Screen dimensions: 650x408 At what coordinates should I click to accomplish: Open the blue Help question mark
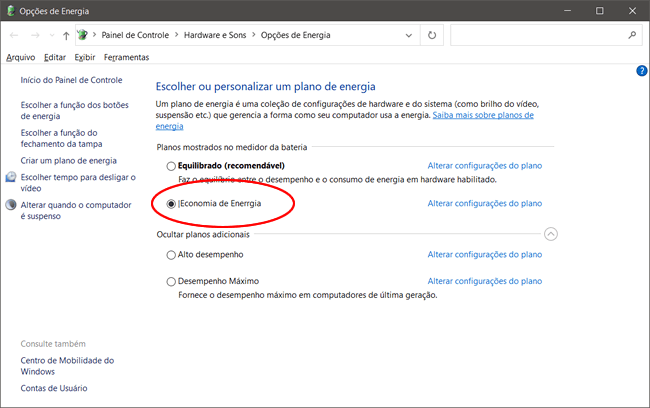pos(641,71)
